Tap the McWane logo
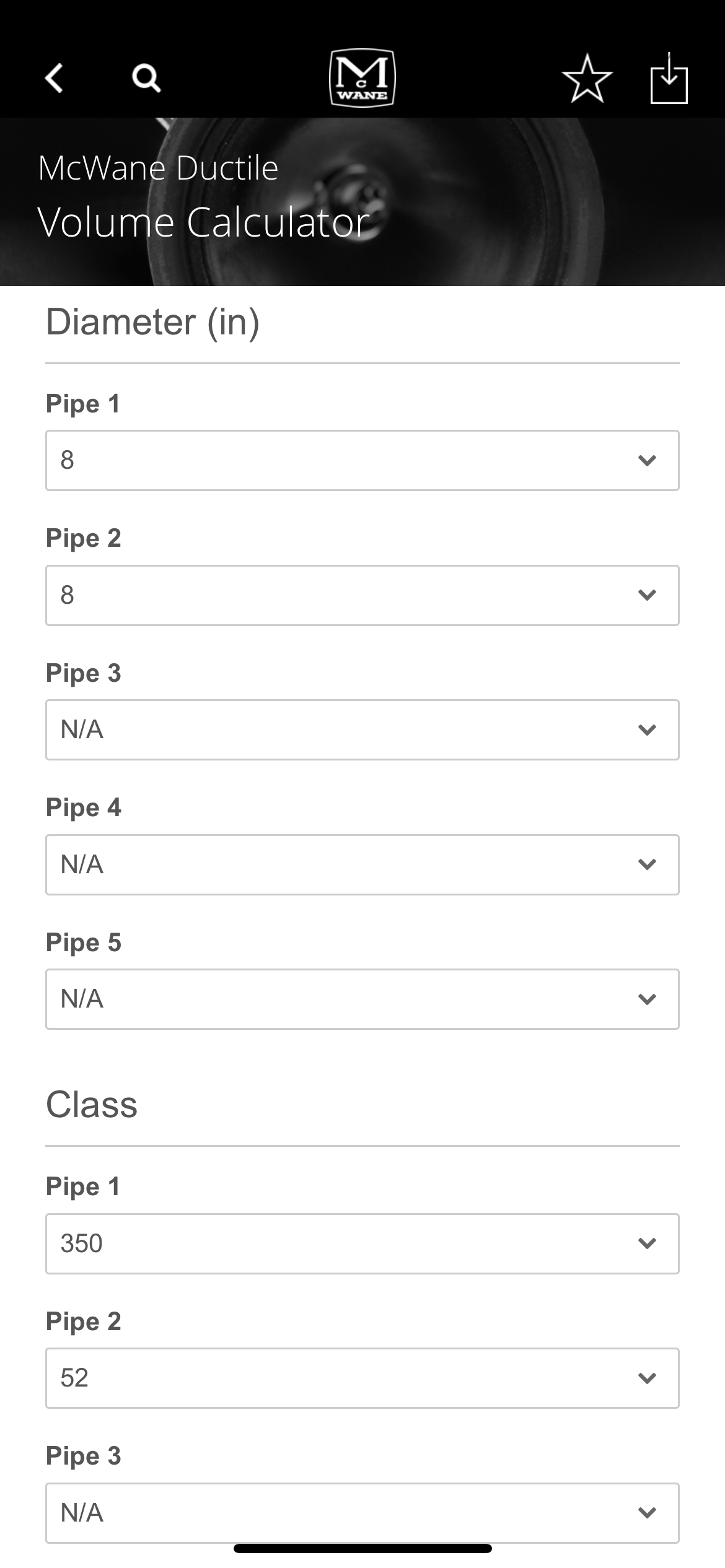 362,78
